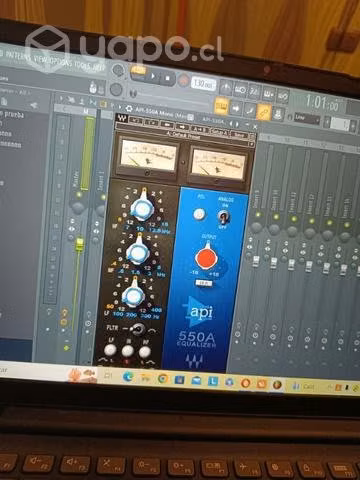Toggle the yellow song/pattern mode button

(138, 70)
